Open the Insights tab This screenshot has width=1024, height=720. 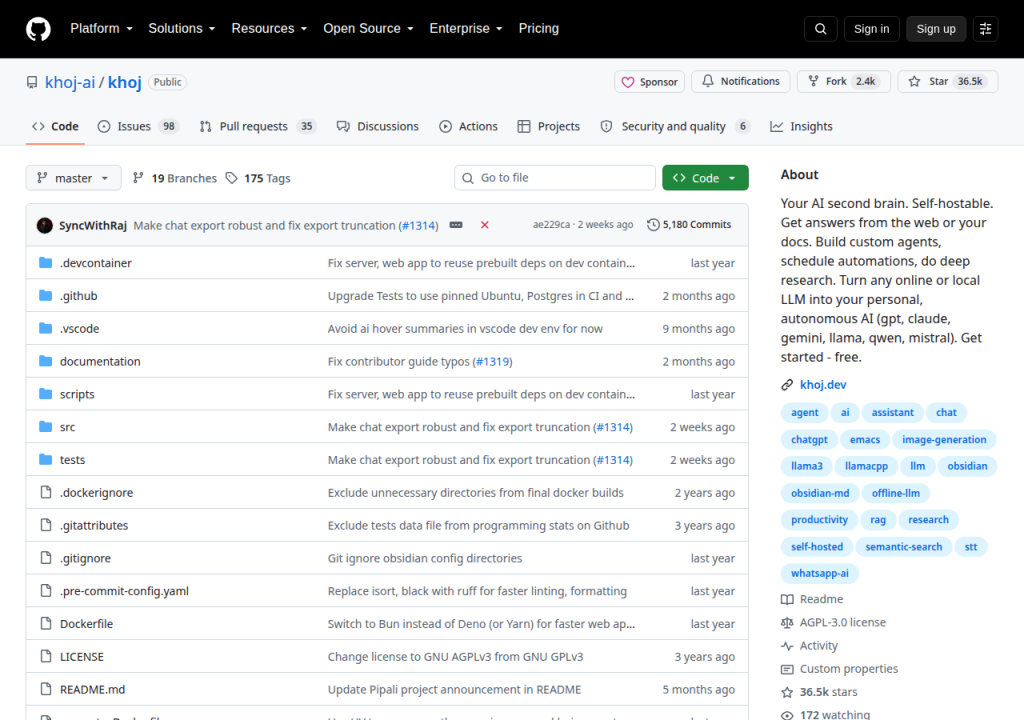[x=801, y=127]
